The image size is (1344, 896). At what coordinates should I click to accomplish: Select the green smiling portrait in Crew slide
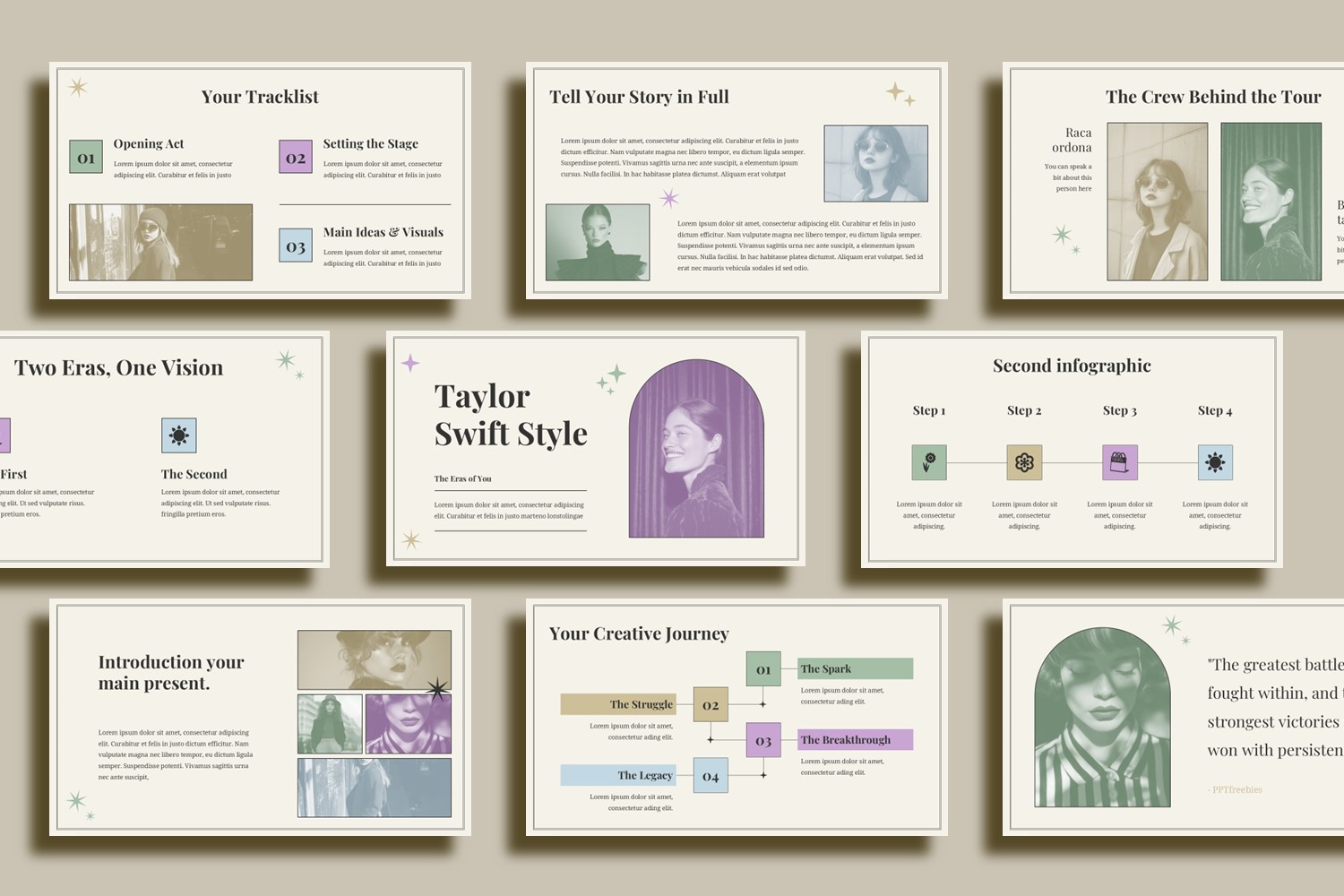click(x=1271, y=202)
